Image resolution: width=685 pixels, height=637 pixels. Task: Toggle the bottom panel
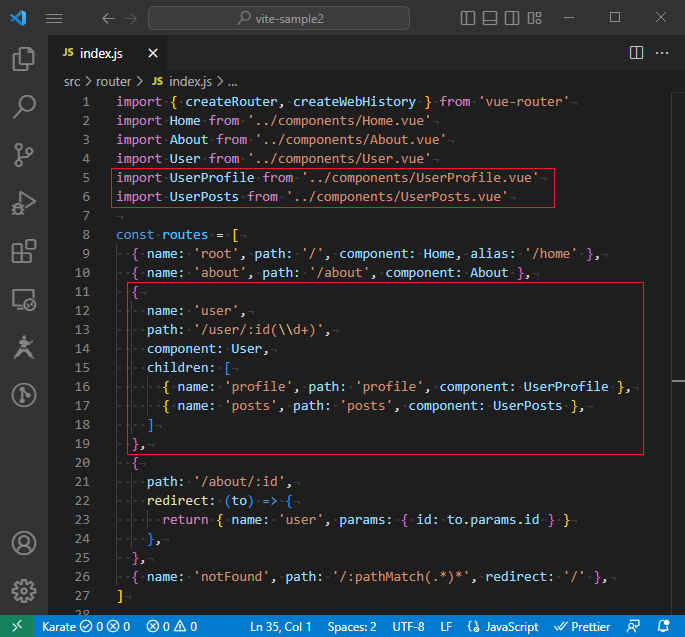point(490,18)
